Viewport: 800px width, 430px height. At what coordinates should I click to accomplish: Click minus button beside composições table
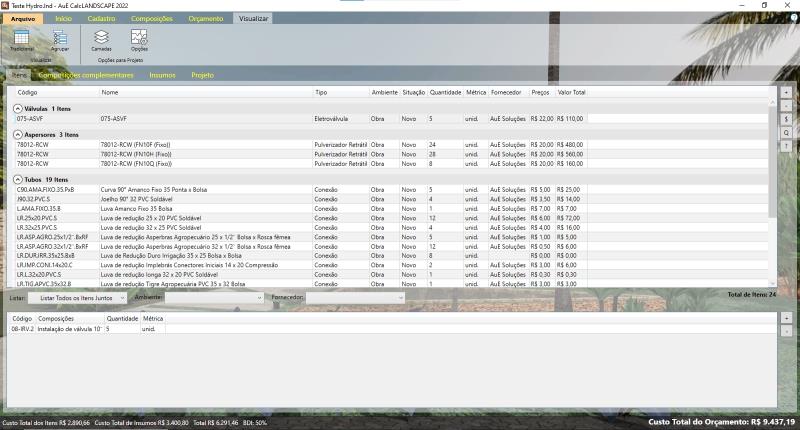click(786, 331)
